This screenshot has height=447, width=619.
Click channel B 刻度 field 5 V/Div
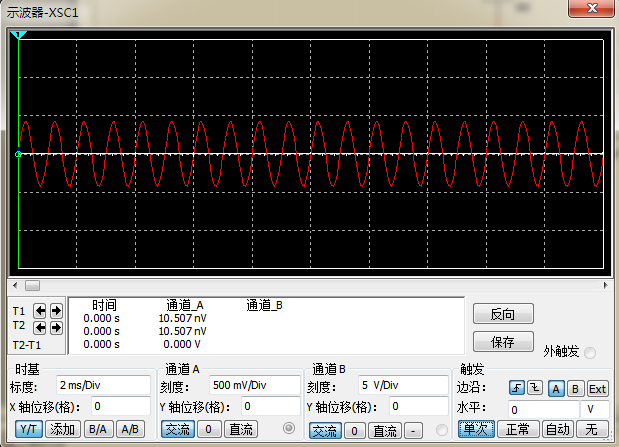403,385
